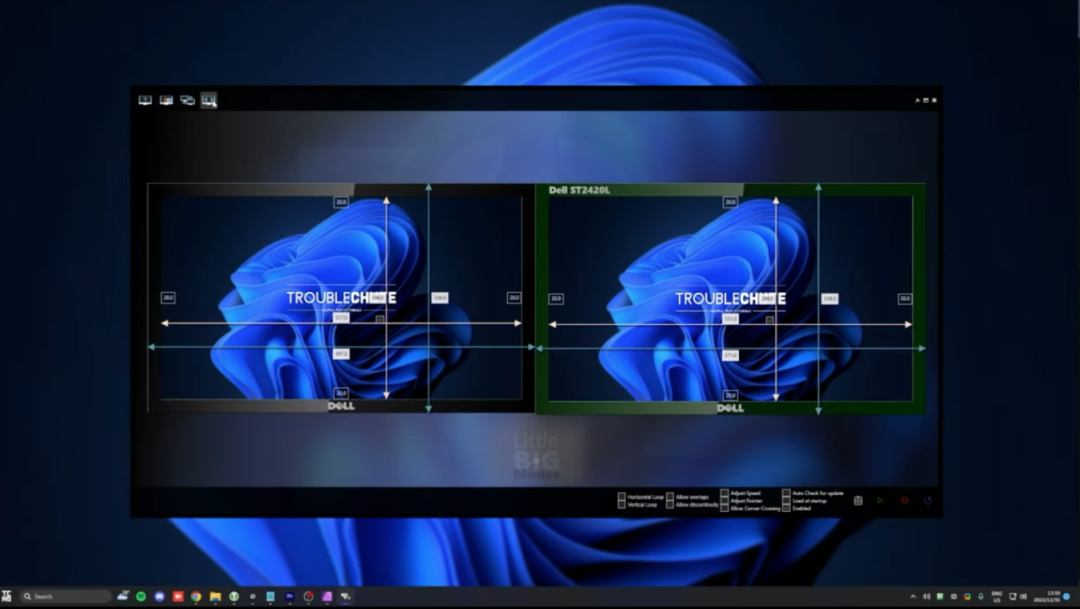Stop Little Big Mouse with red stop icon
Image resolution: width=1080 pixels, height=609 pixels.
904,501
